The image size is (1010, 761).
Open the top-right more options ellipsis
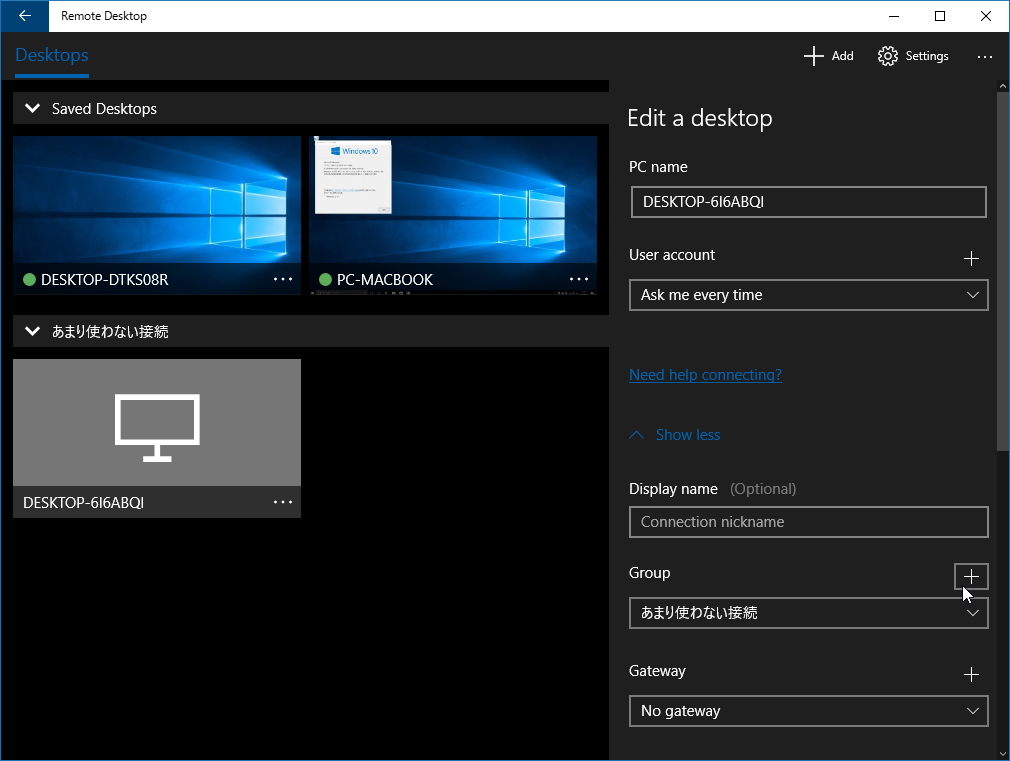985,57
